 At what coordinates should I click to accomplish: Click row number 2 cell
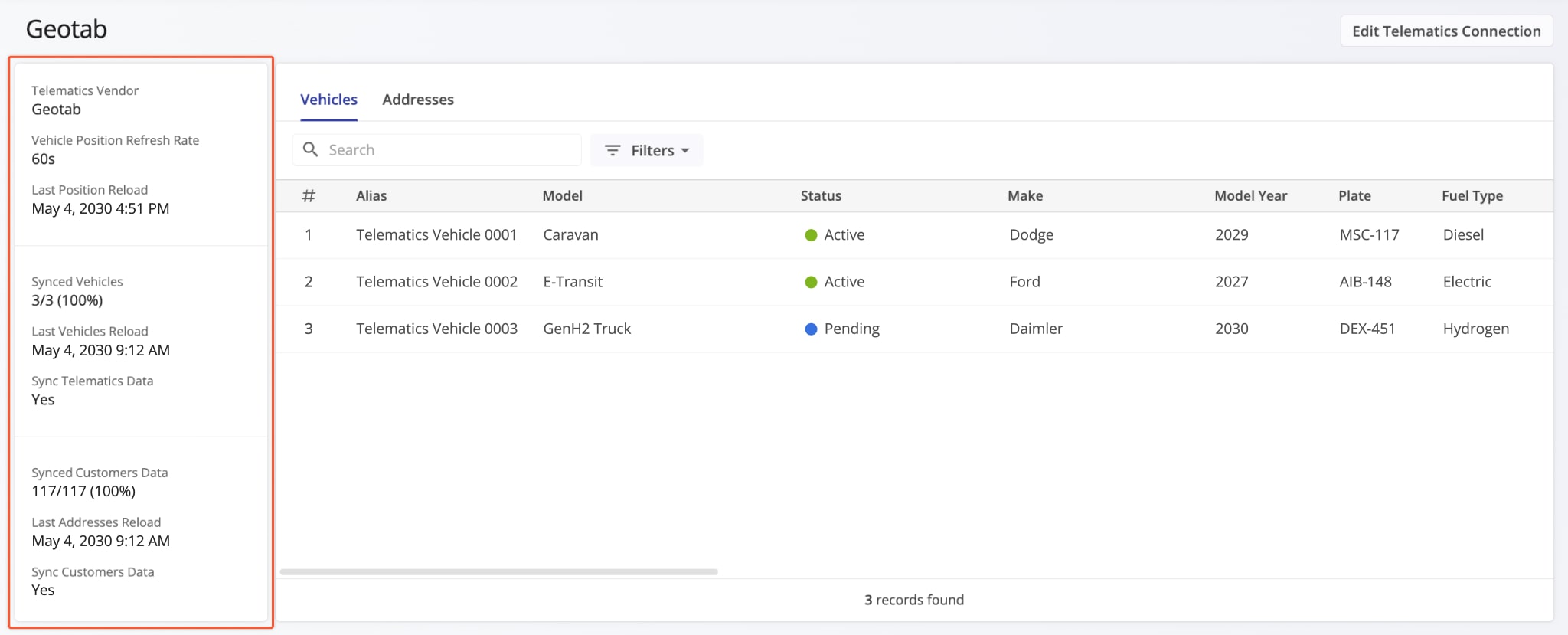click(x=309, y=282)
